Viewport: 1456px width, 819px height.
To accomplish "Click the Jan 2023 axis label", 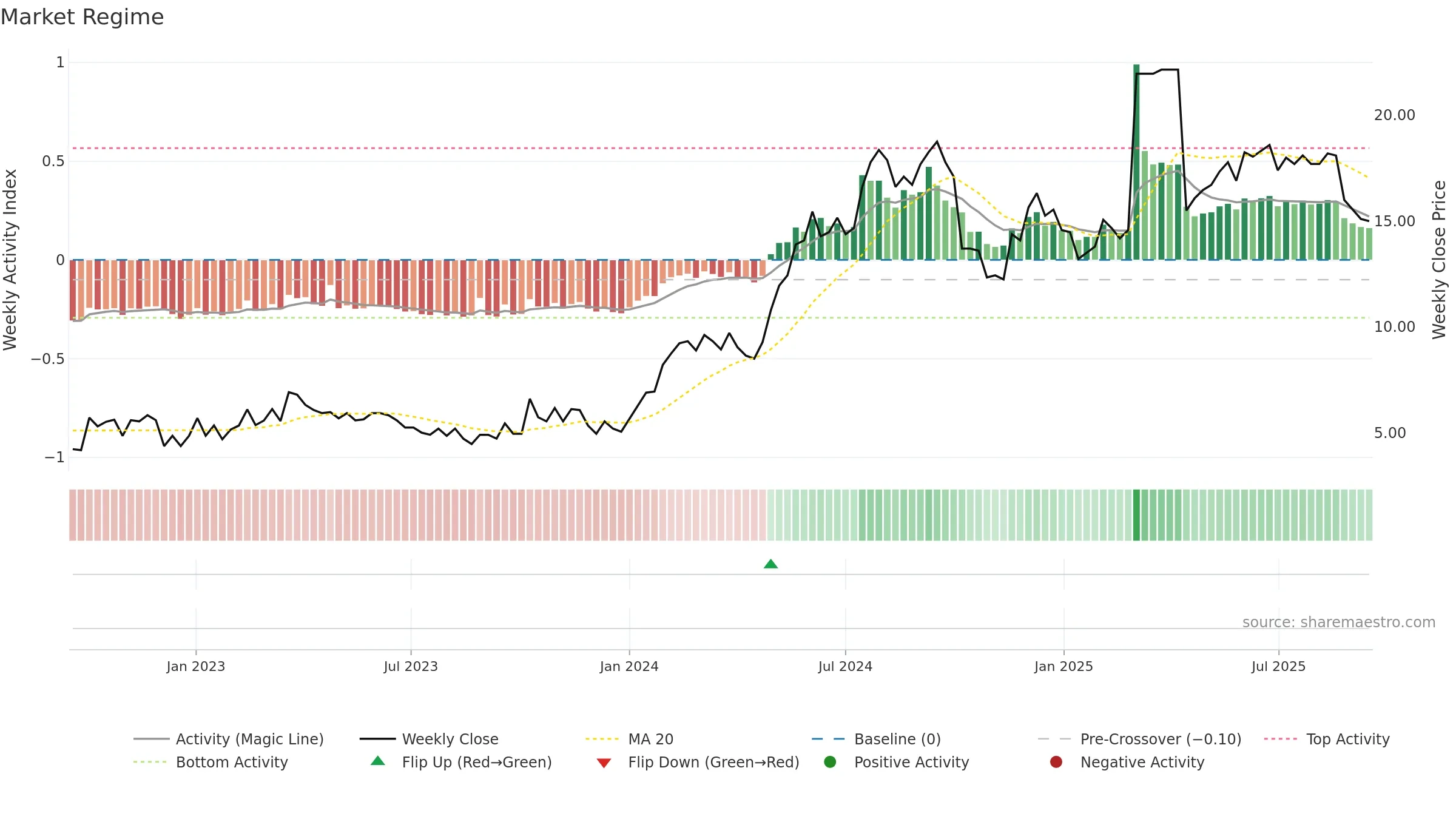I will (x=196, y=666).
